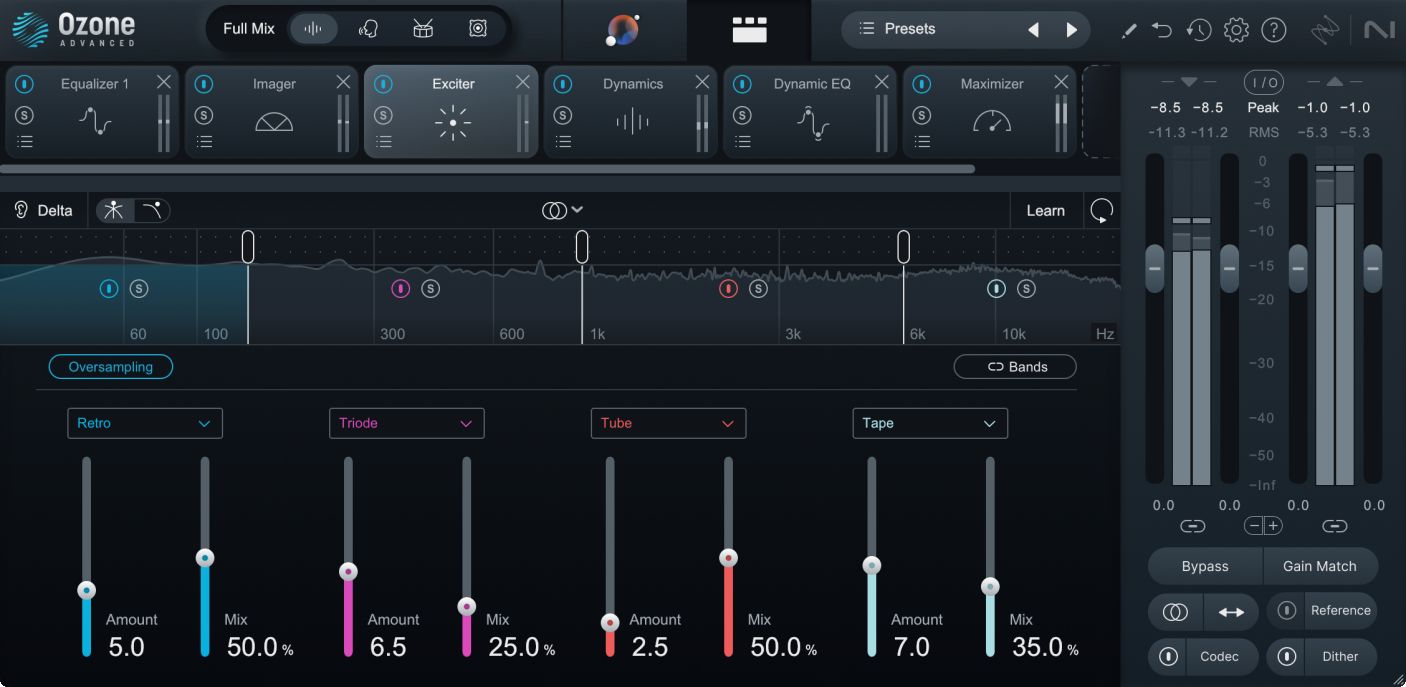This screenshot has width=1406, height=687.
Task: Click the reset loop icon beside Learn
Action: (1101, 210)
